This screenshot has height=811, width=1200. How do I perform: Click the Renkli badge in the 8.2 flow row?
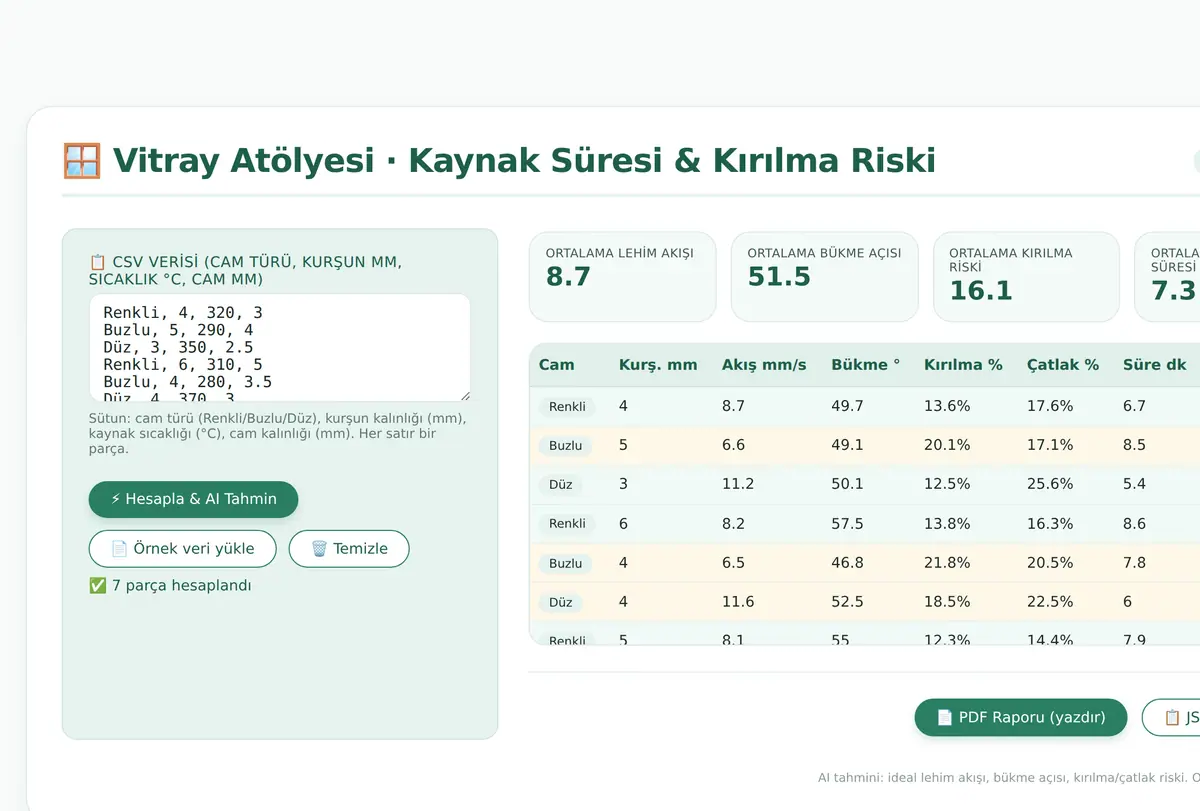567,524
